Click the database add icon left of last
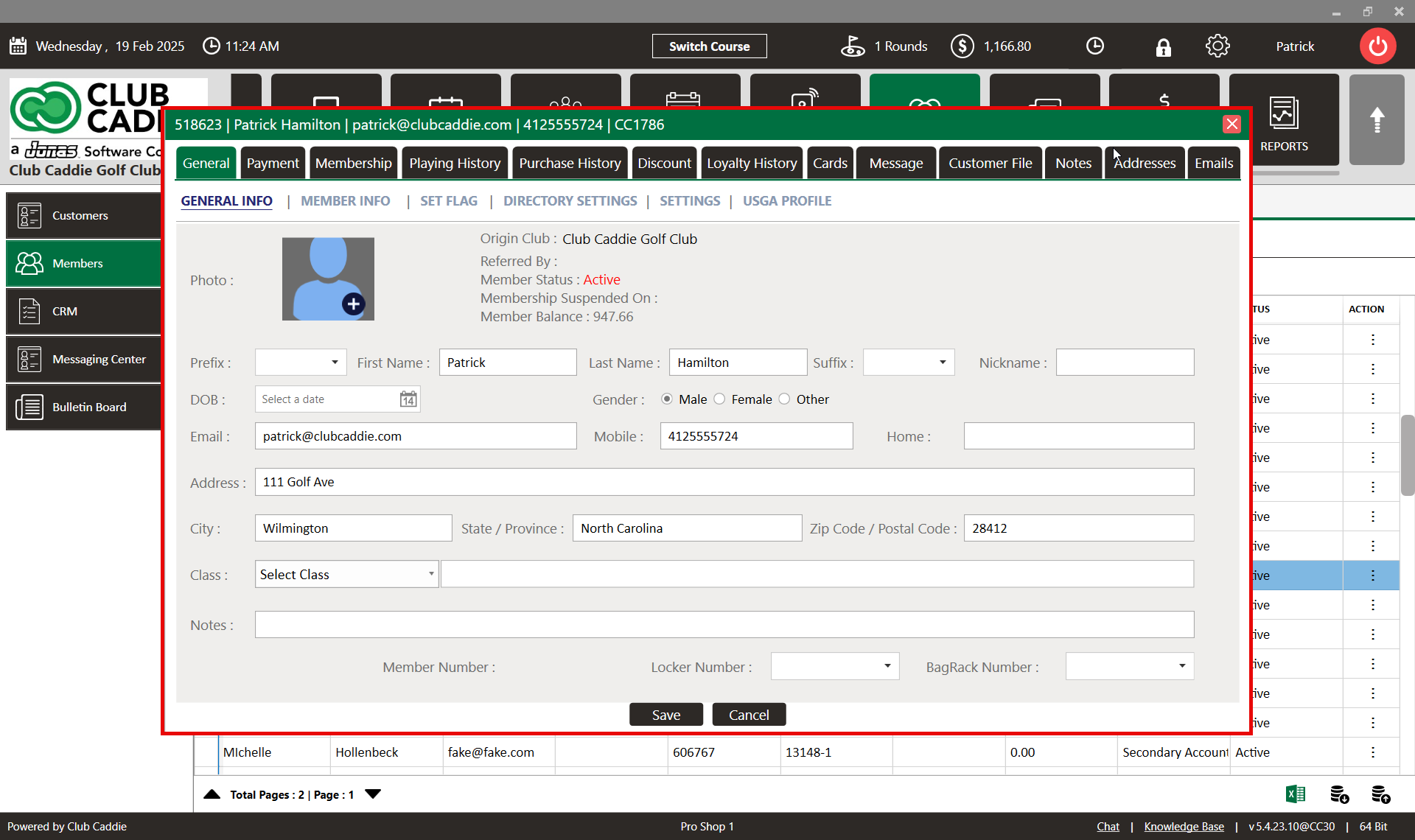The image size is (1415, 840). [1339, 794]
